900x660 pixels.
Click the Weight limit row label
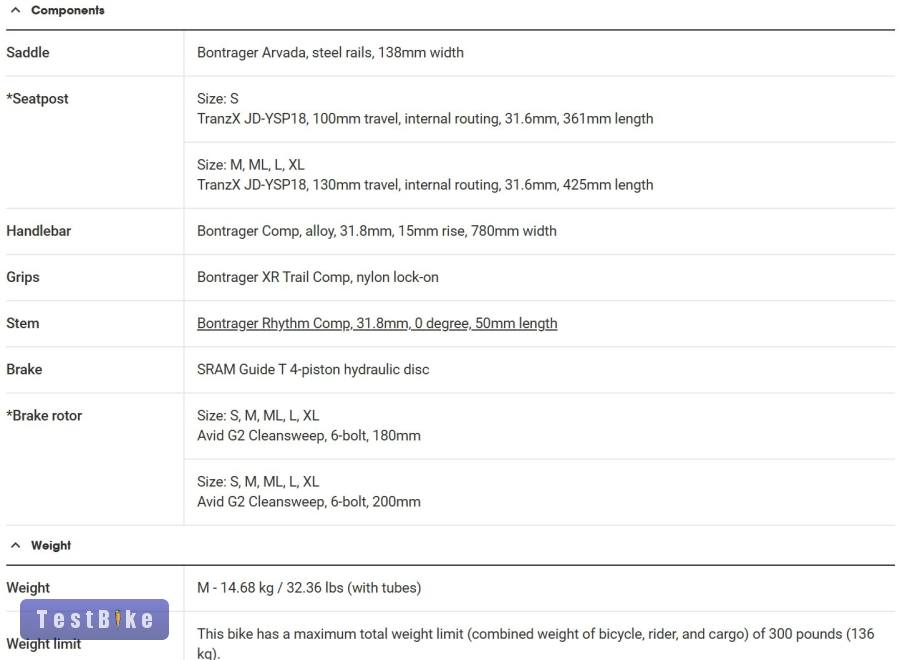pos(43,644)
